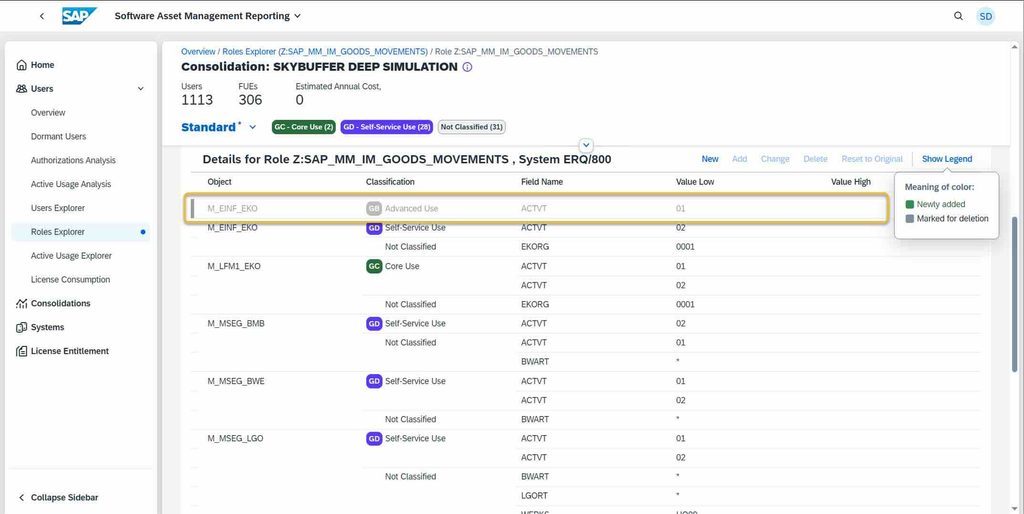
Task: Collapse the Users sidebar section
Action: pyautogui.click(x=140, y=89)
